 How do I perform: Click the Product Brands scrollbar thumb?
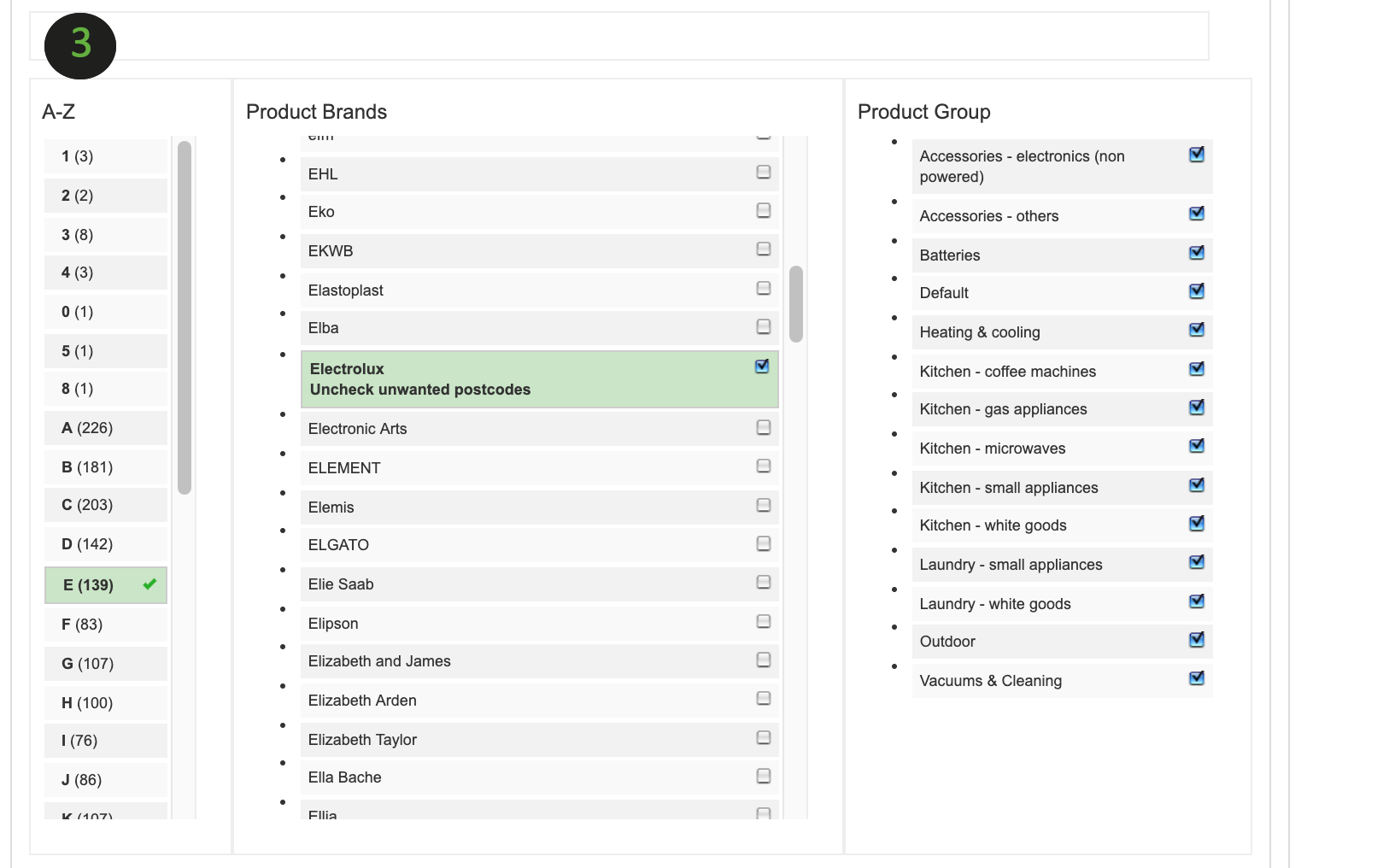(796, 304)
